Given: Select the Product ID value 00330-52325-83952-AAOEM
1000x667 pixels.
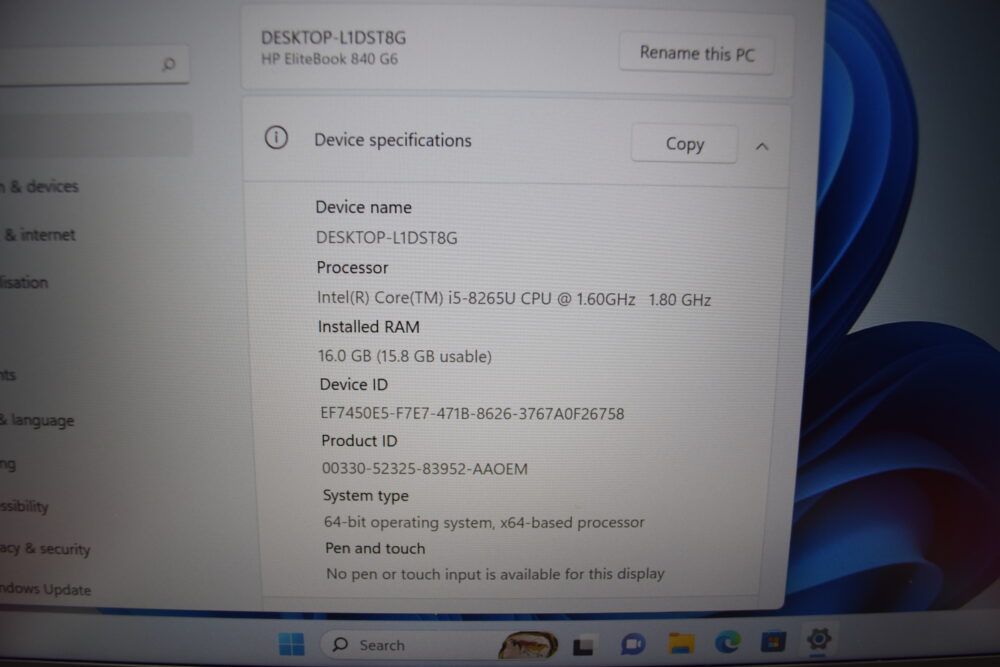Looking at the screenshot, I should [425, 469].
